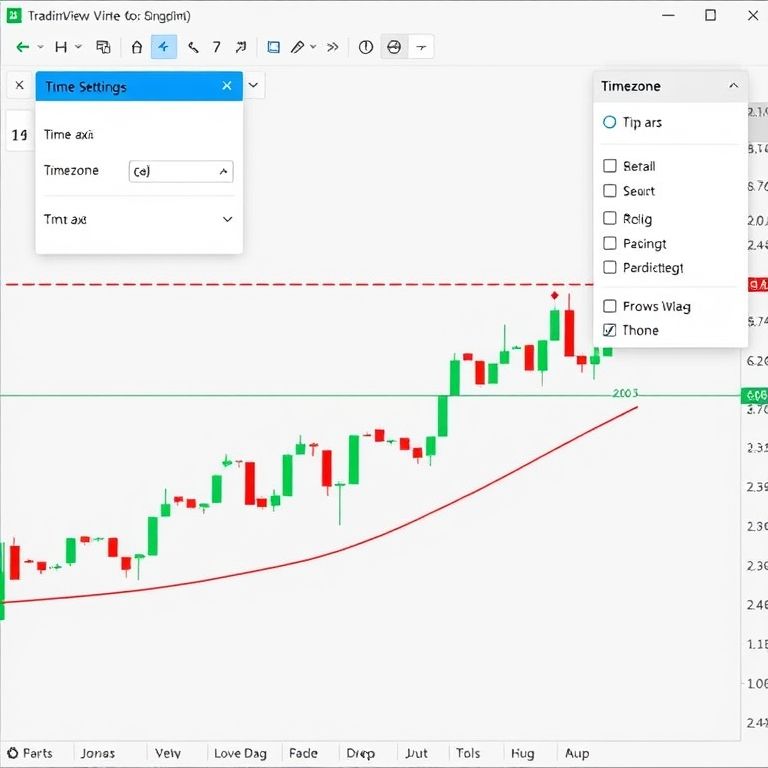Click the globe-like circle toolbar icon
Viewport: 768px width, 768px height.
(394, 47)
